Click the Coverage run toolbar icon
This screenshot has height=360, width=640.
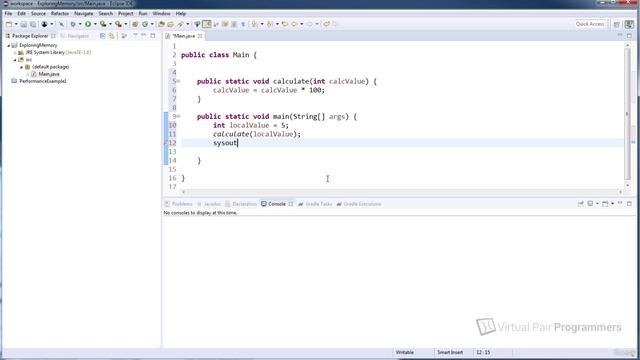point(103,24)
